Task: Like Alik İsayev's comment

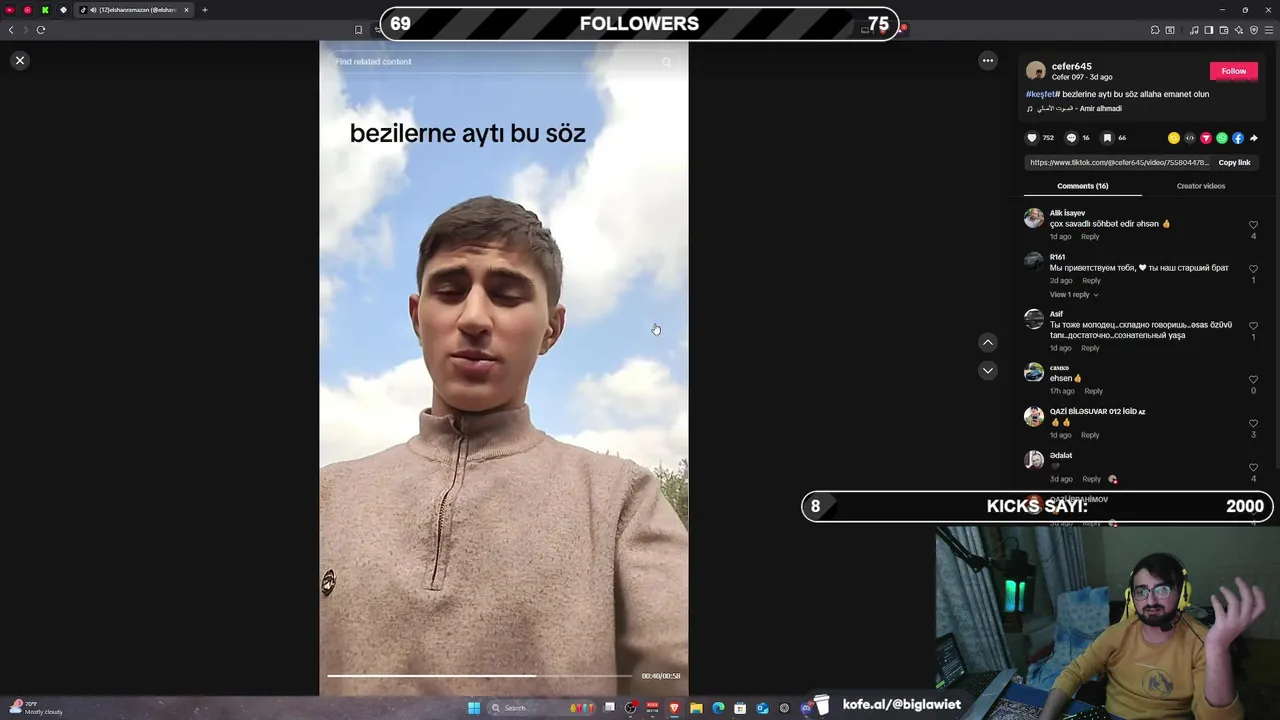Action: point(1253,225)
